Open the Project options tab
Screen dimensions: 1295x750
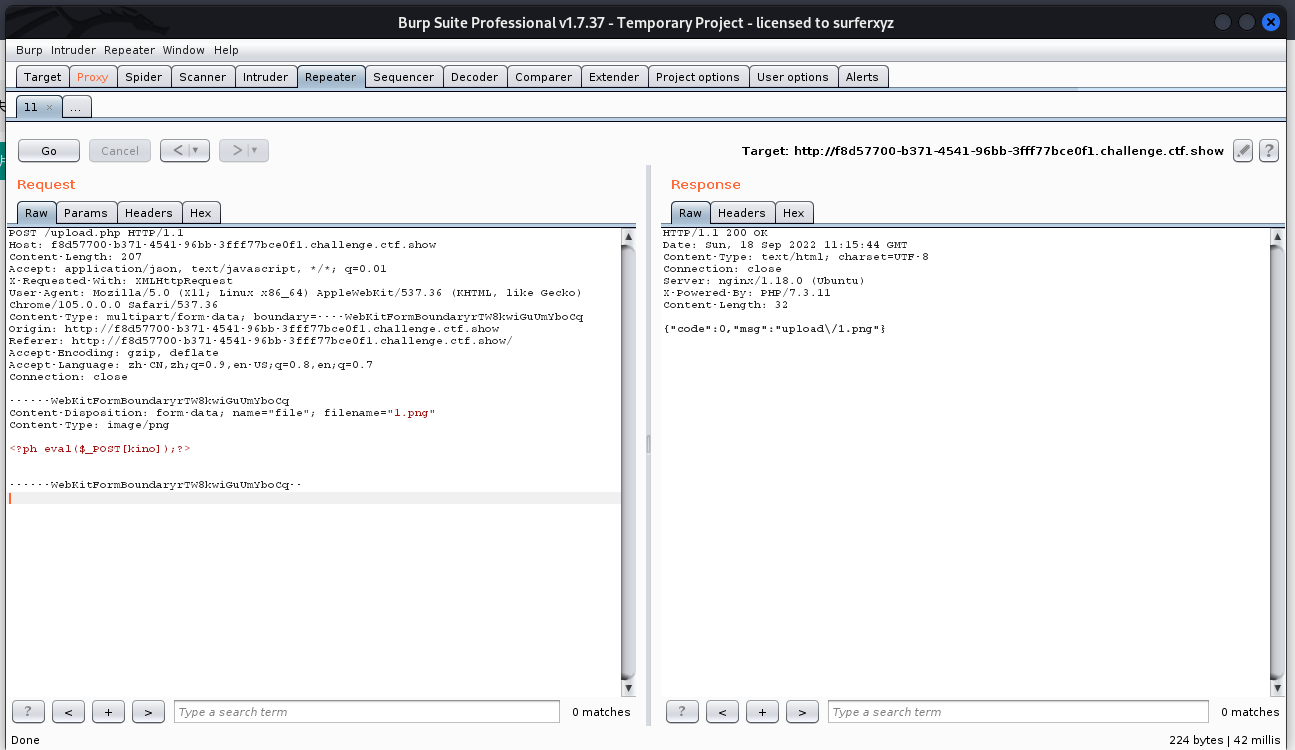pyautogui.click(x=698, y=77)
